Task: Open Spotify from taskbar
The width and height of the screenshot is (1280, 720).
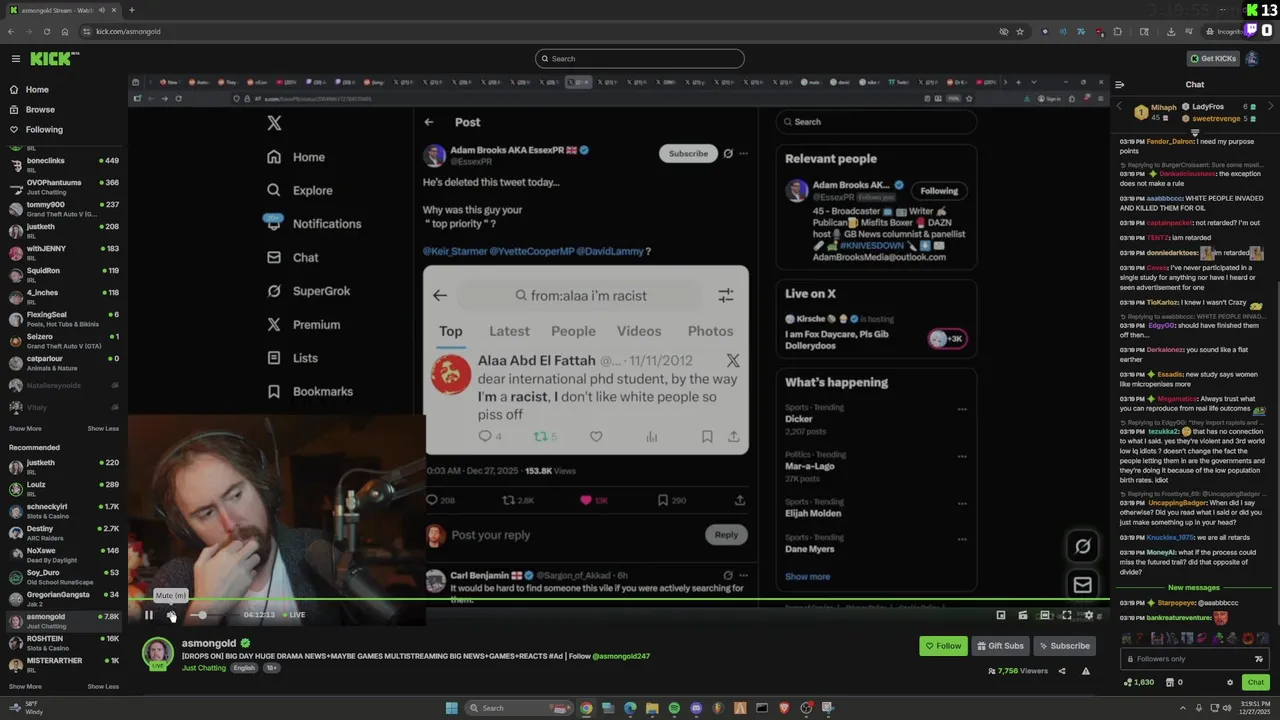Action: (674, 708)
